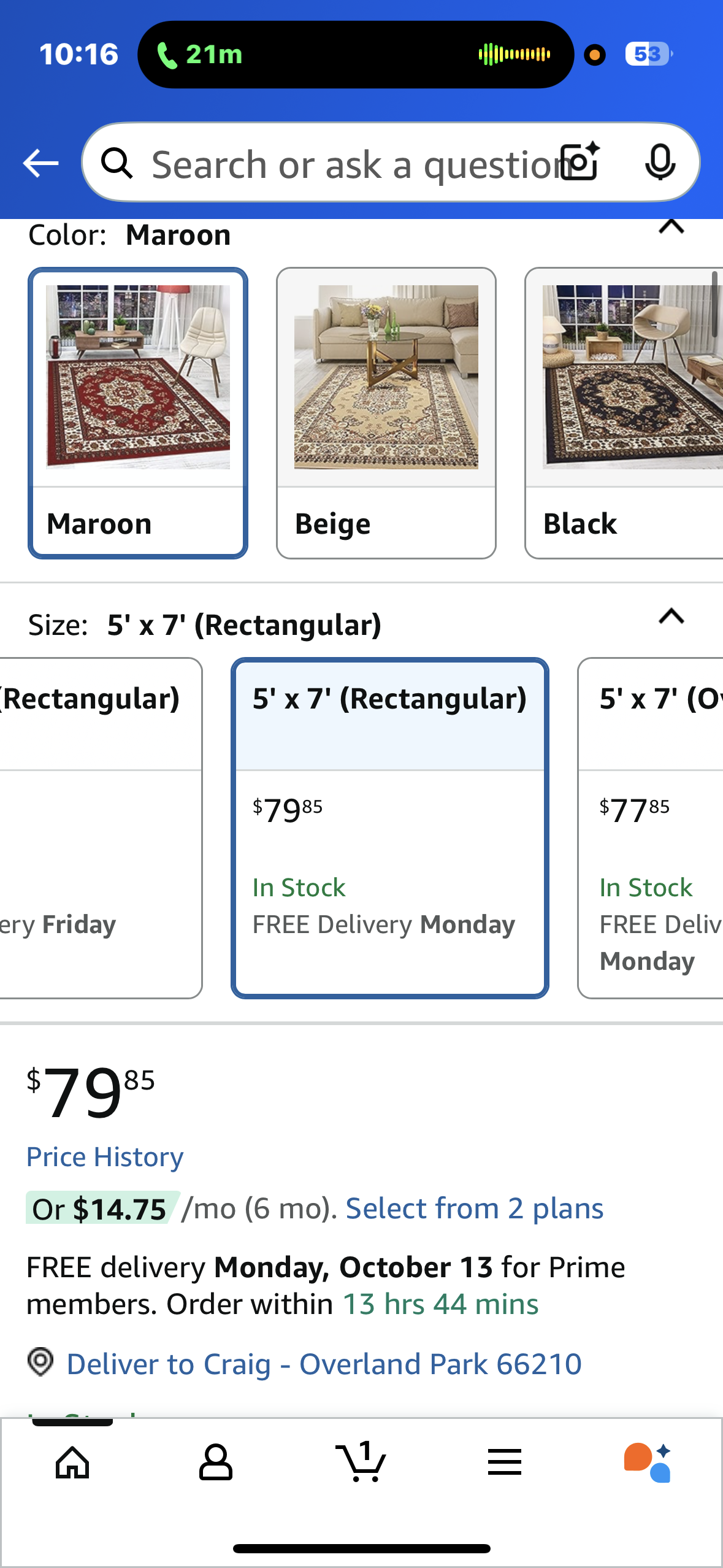Select the Maroon color option
Image resolution: width=723 pixels, height=1568 pixels.
point(138,413)
